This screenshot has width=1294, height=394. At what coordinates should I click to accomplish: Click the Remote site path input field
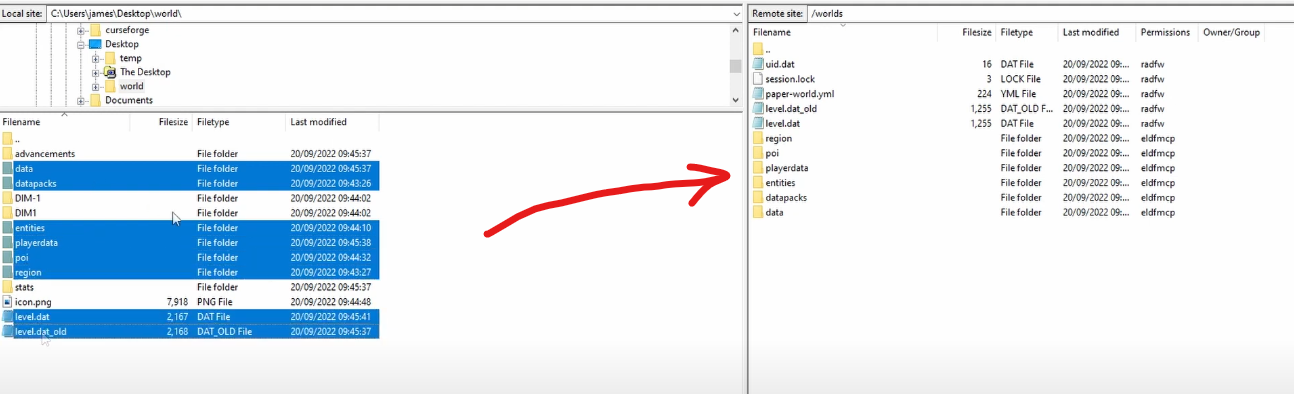point(1050,14)
